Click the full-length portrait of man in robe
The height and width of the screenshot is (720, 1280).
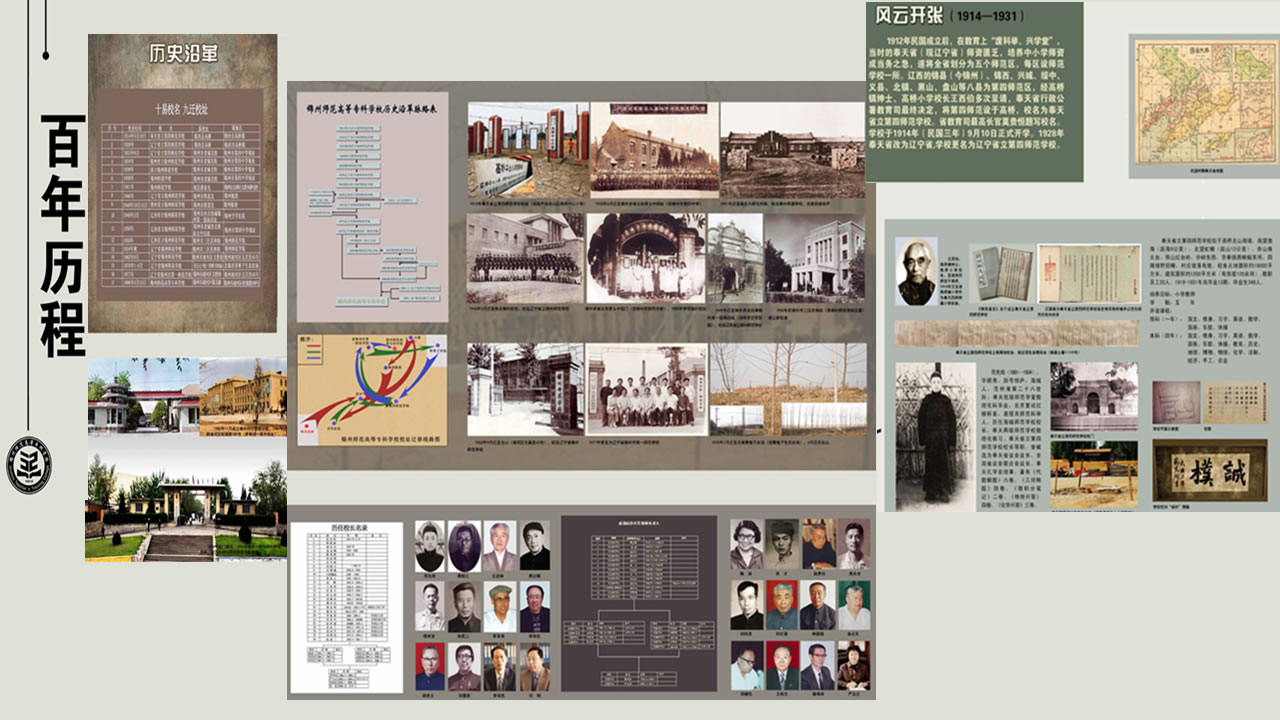pyautogui.click(x=934, y=435)
